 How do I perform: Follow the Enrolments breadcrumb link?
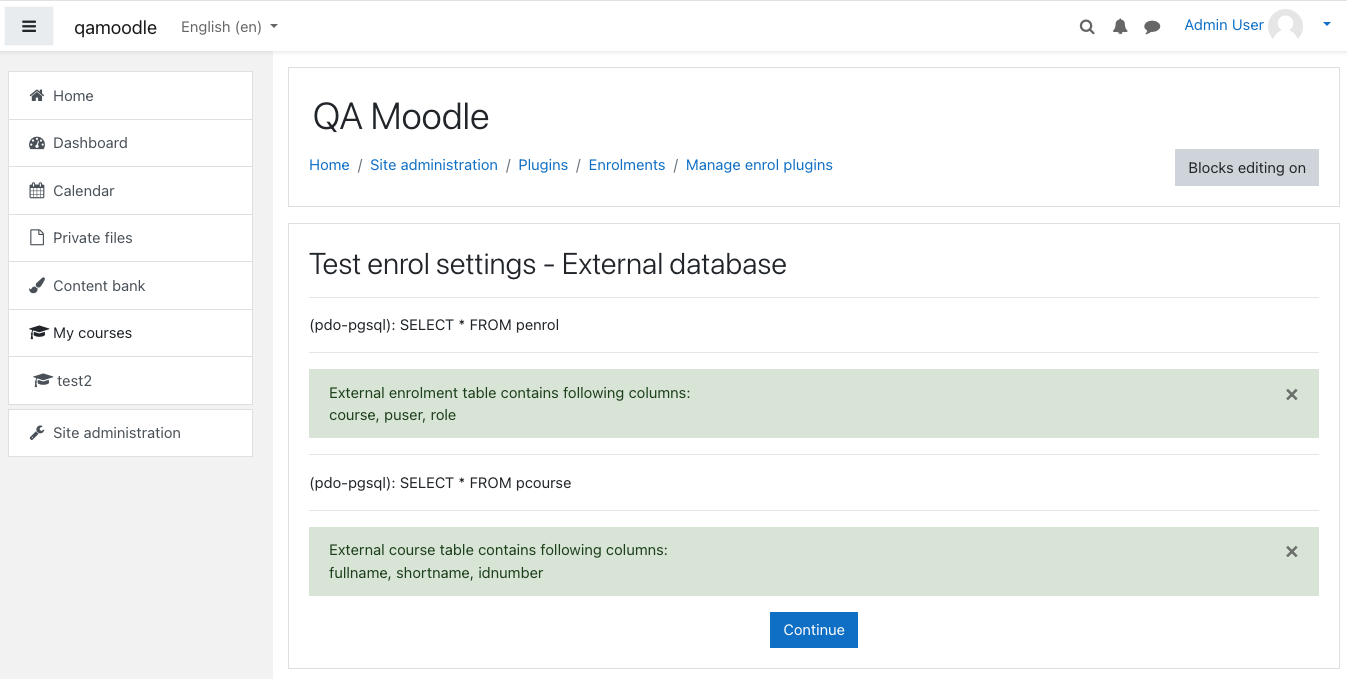tap(627, 165)
